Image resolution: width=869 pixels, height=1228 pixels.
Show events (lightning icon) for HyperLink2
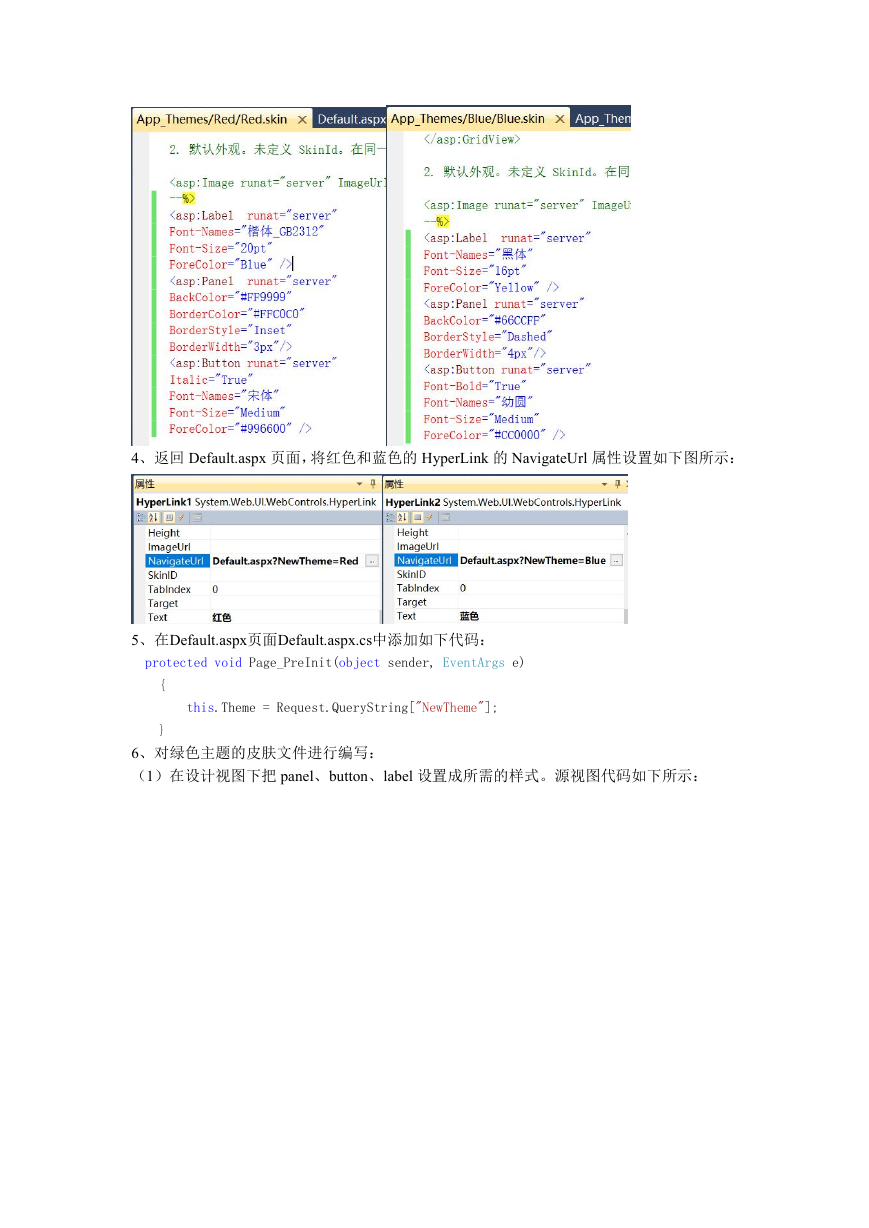click(x=431, y=517)
